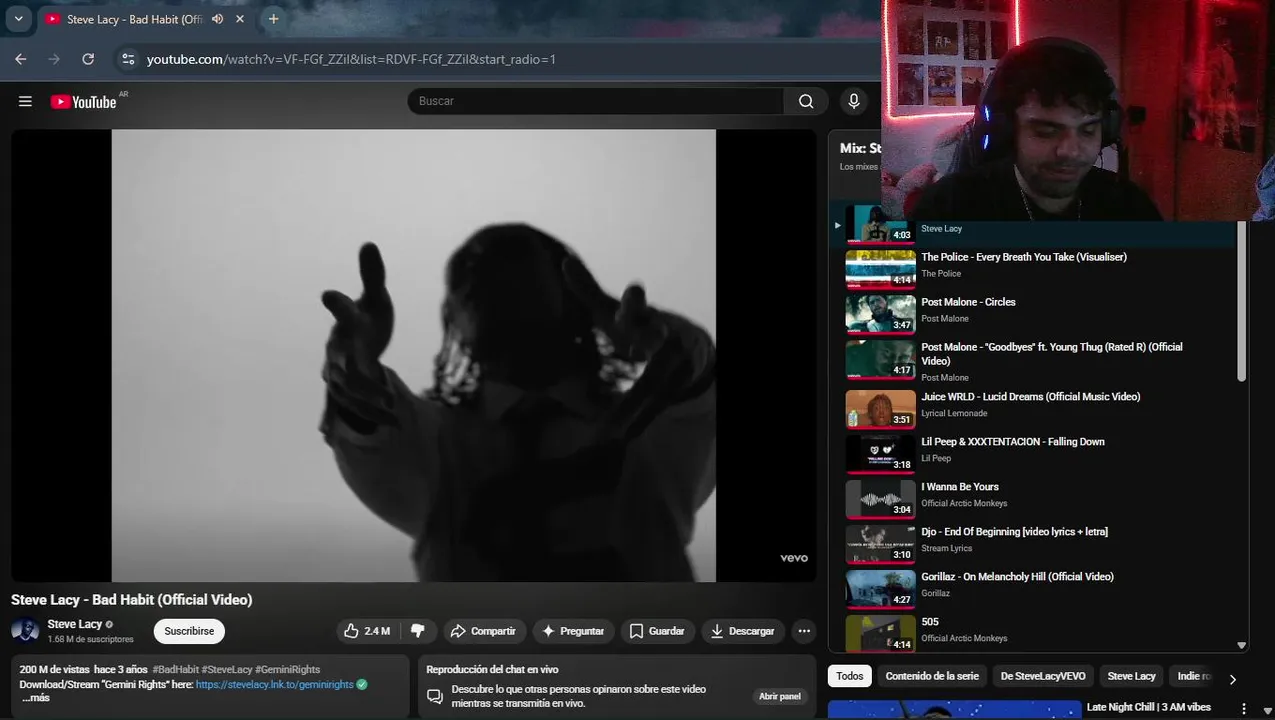The image size is (1275, 720).
Task: Open options for Late Night Chill video
Action: click(1244, 709)
